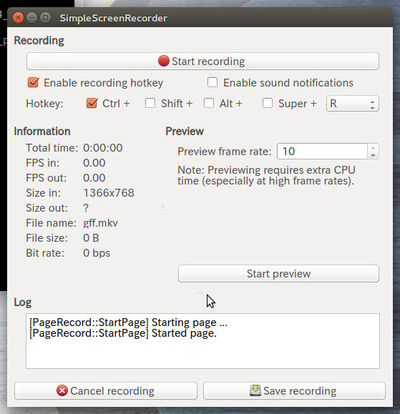Increase preview frame rate with up arrow
The height and width of the screenshot is (414, 400).
coord(373,148)
